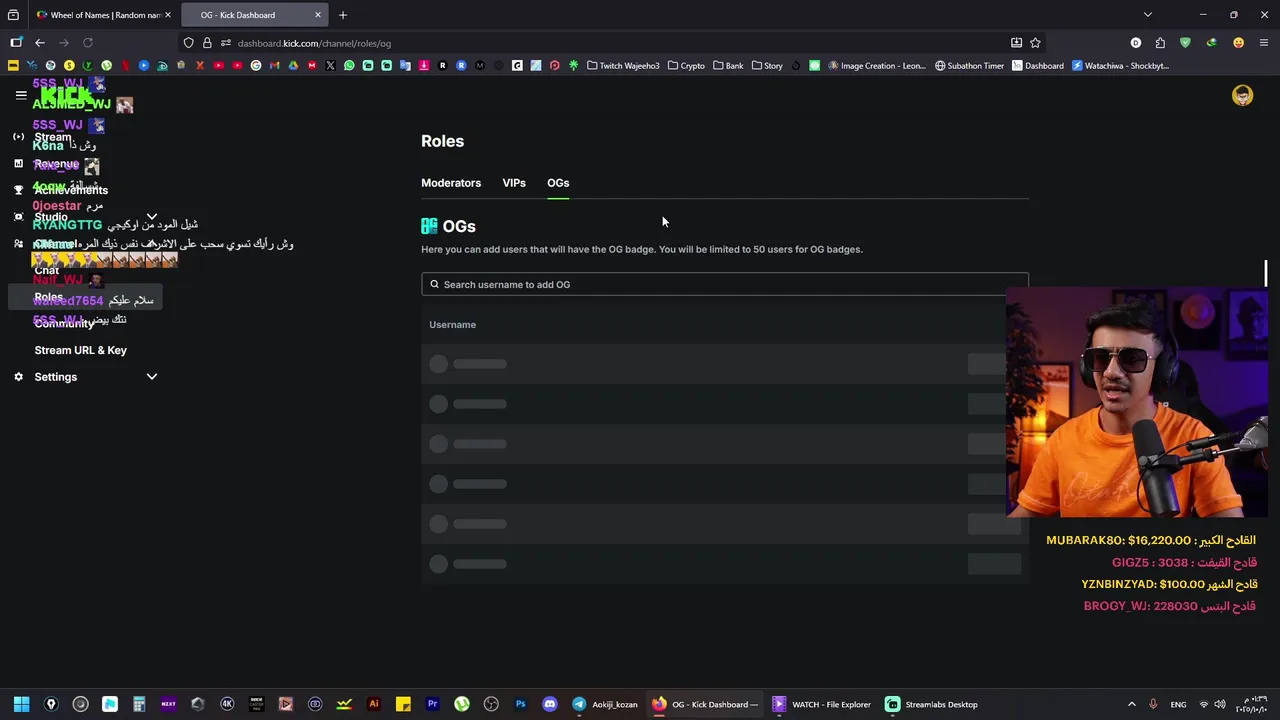Open the Subathon Timer bookmark
This screenshot has width=1280, height=720.
[969, 66]
